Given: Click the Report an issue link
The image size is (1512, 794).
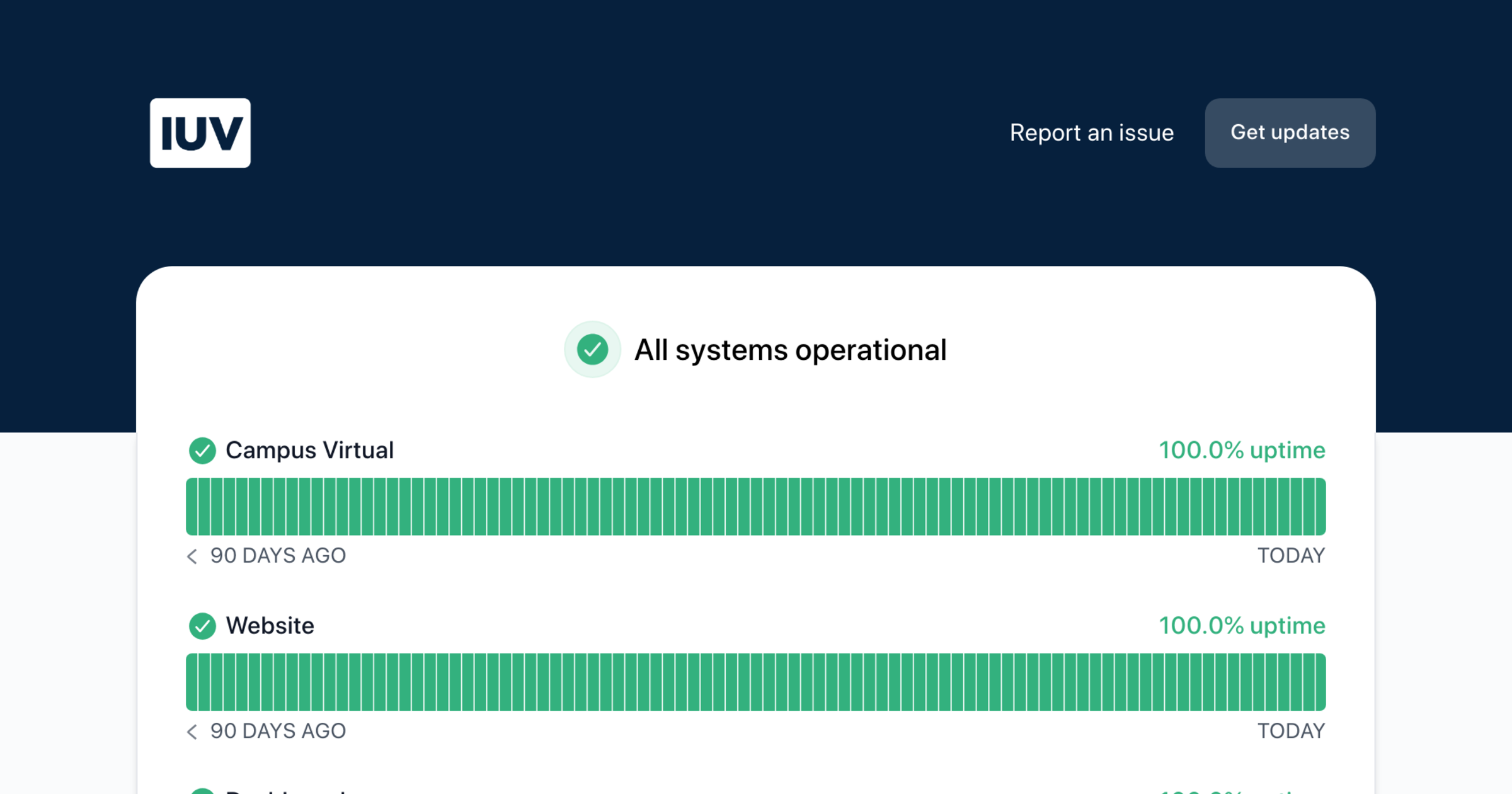Looking at the screenshot, I should [x=1092, y=133].
